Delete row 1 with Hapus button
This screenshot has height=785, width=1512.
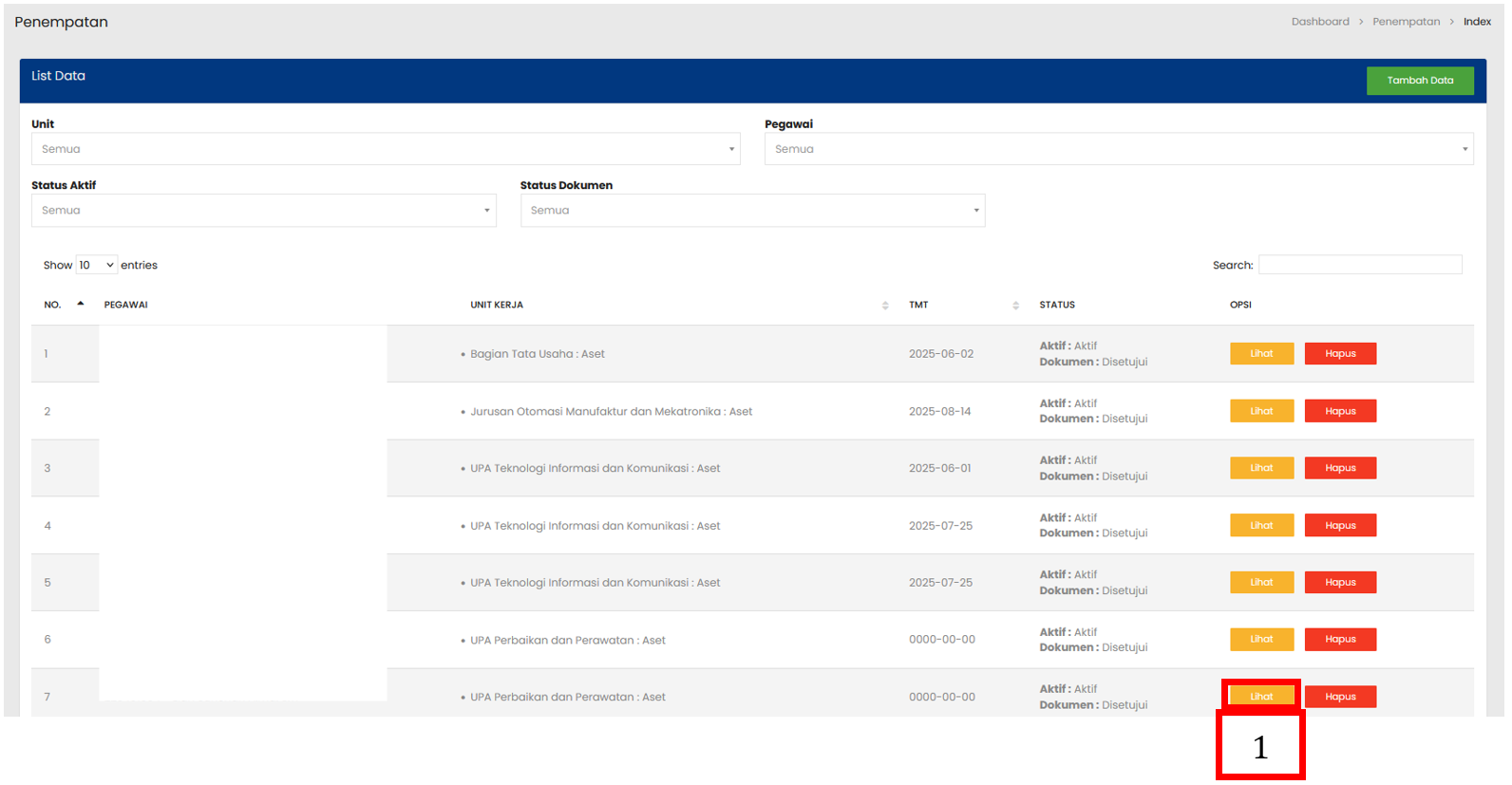point(1339,354)
